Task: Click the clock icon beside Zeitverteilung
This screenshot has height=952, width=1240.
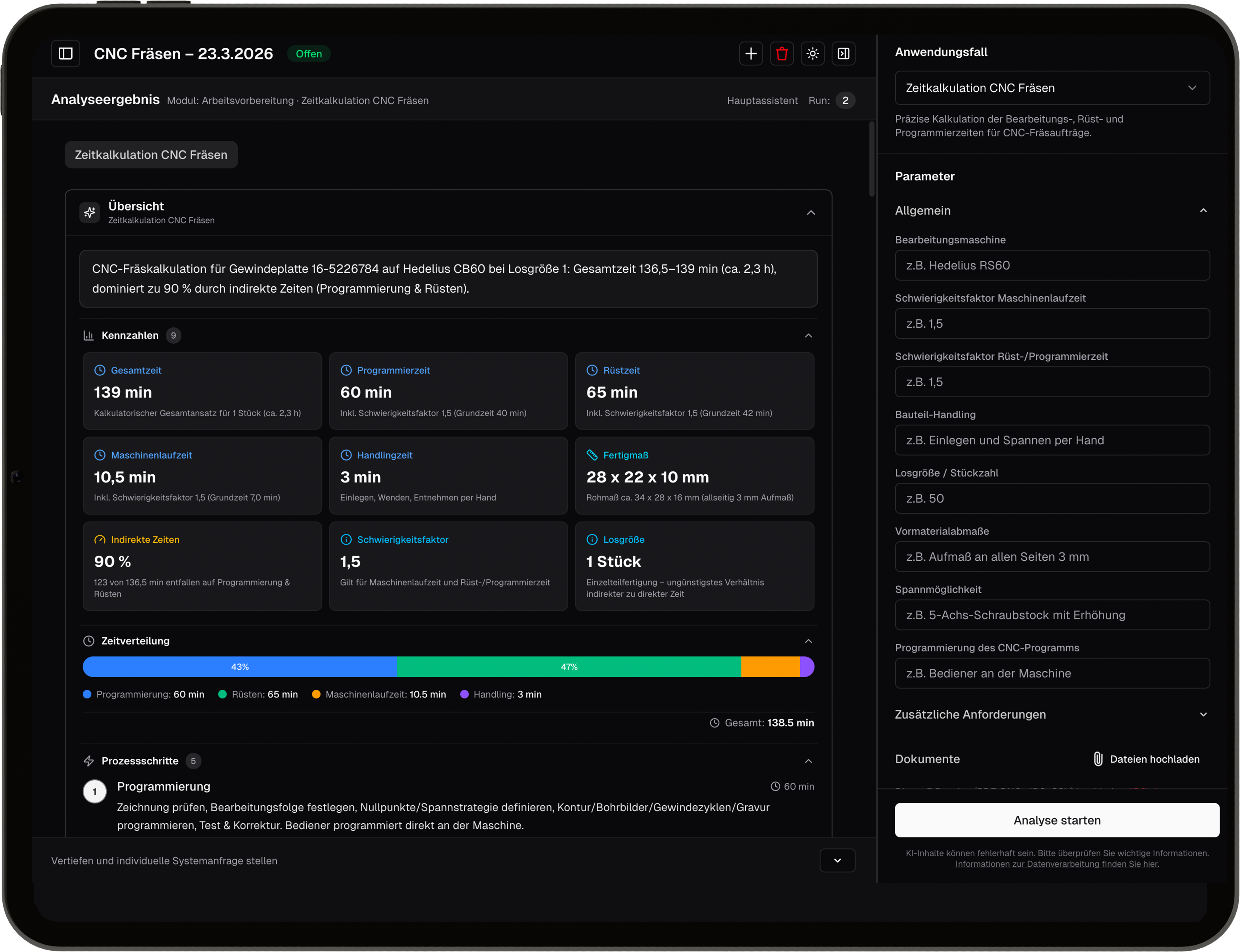Action: click(x=88, y=641)
